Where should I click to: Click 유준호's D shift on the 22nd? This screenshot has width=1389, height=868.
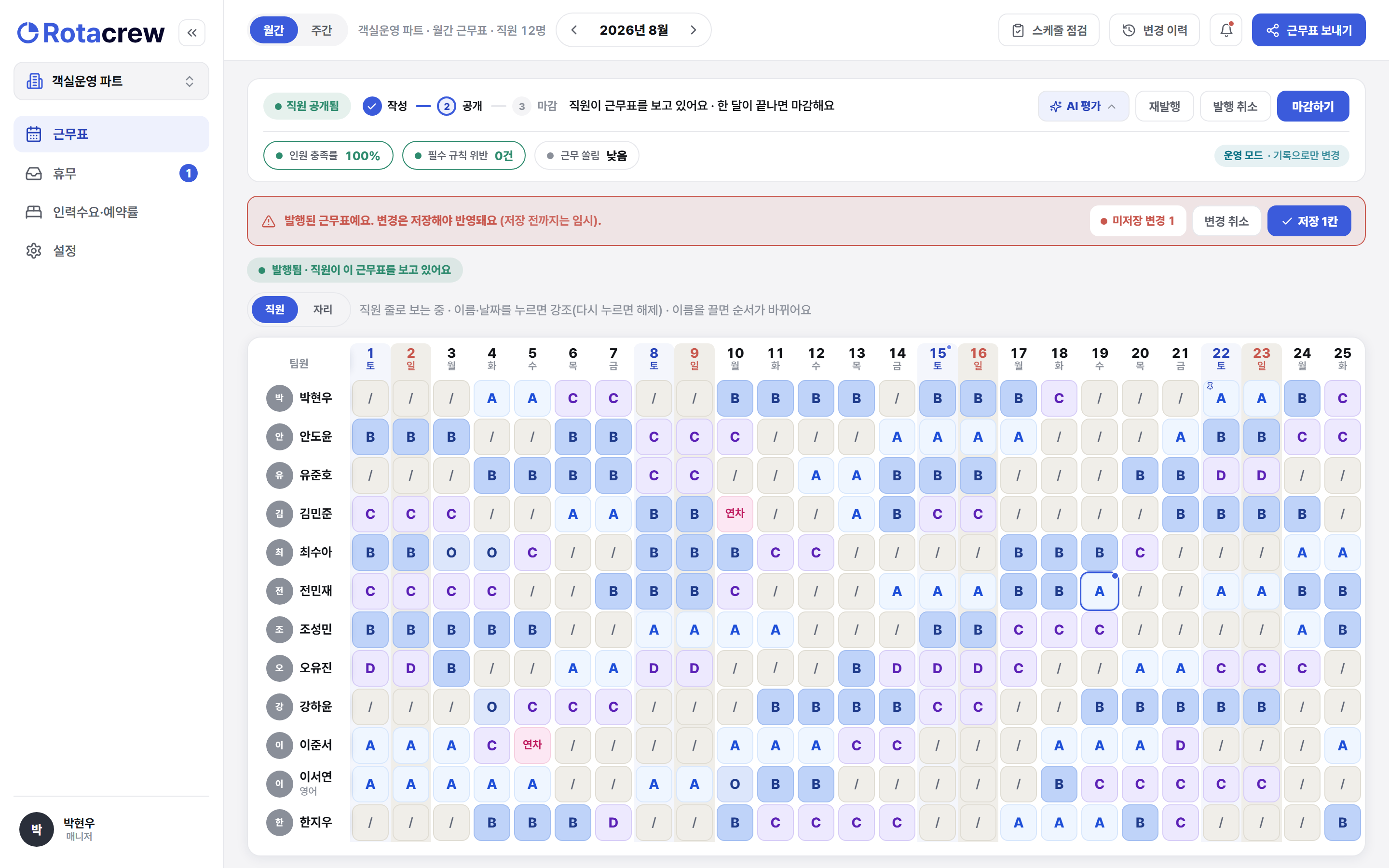coord(1221,475)
